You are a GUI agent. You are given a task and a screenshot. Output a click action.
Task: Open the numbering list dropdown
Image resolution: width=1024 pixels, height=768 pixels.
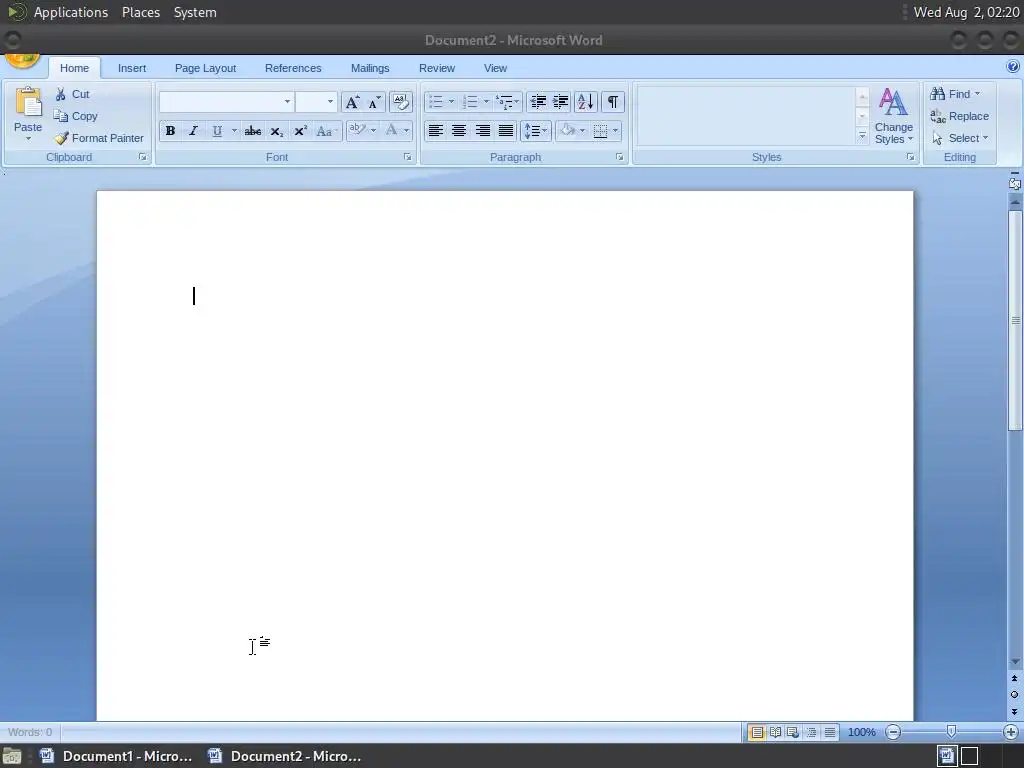coord(486,102)
